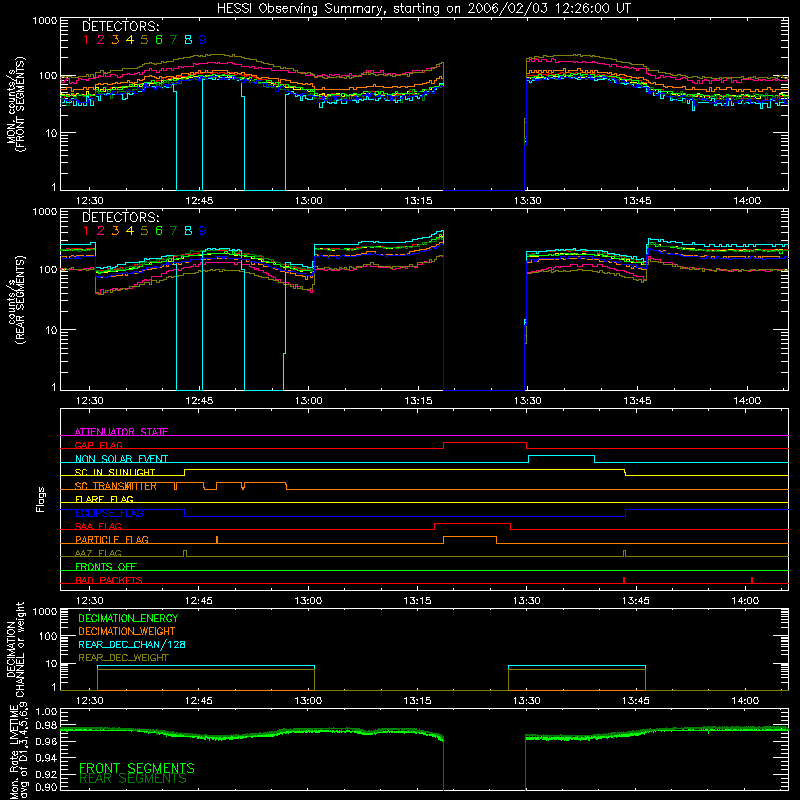Click the DECIMATION_ENERGY legend entry
The width and height of the screenshot is (800, 800).
coord(128,618)
